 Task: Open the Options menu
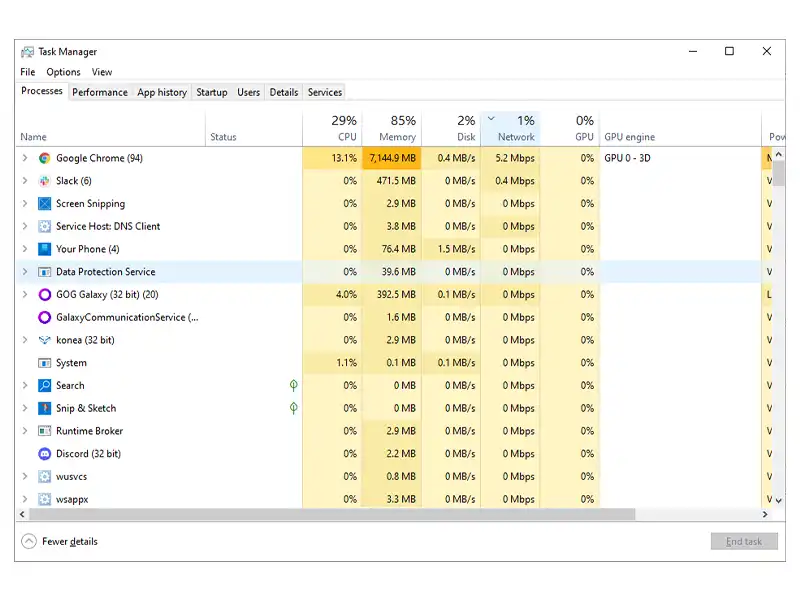point(63,72)
